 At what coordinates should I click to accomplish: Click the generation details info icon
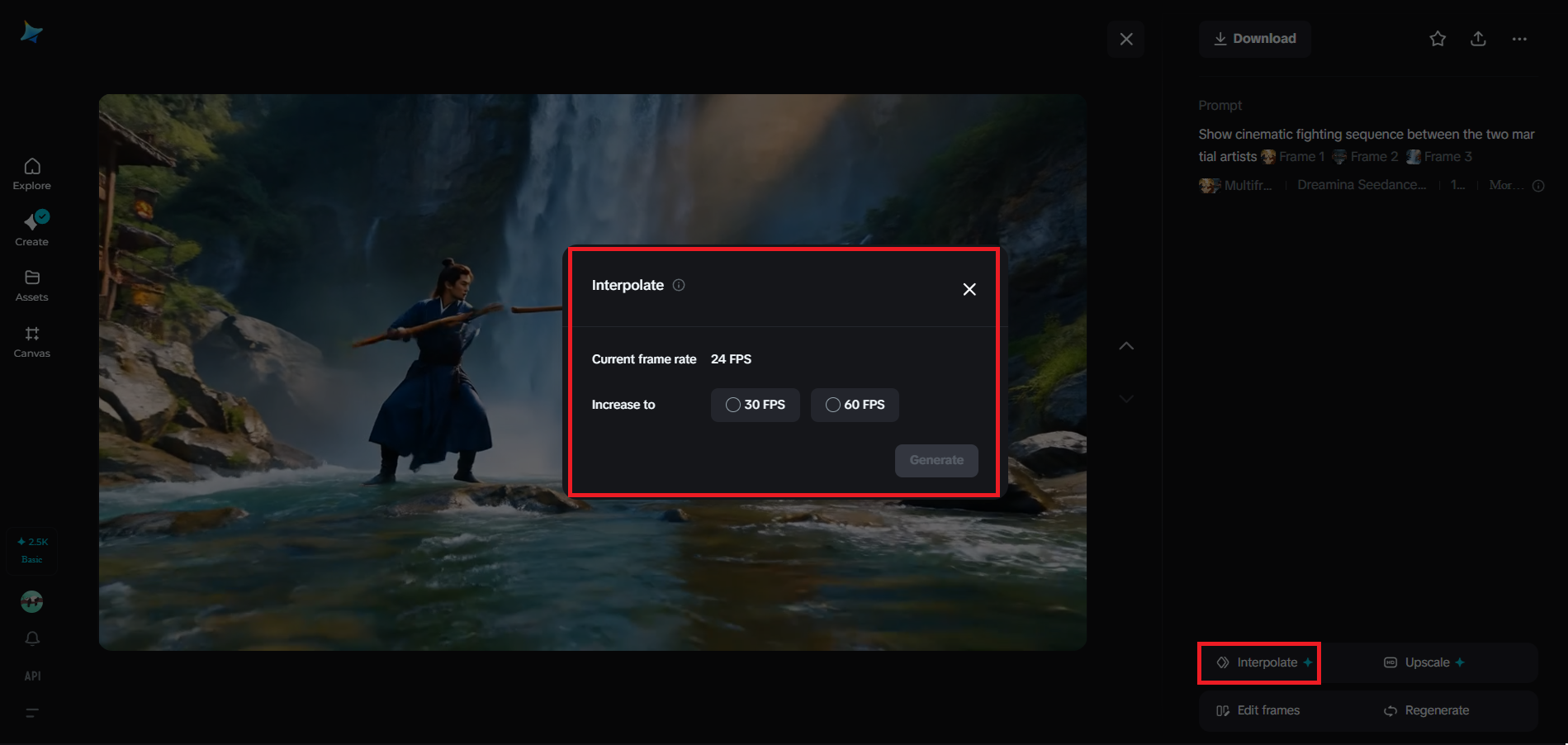point(1538,186)
